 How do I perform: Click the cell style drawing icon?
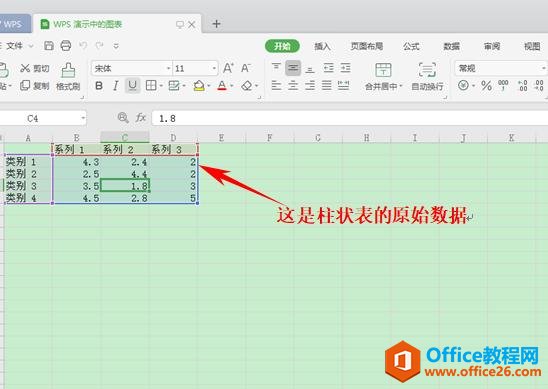tap(174, 85)
